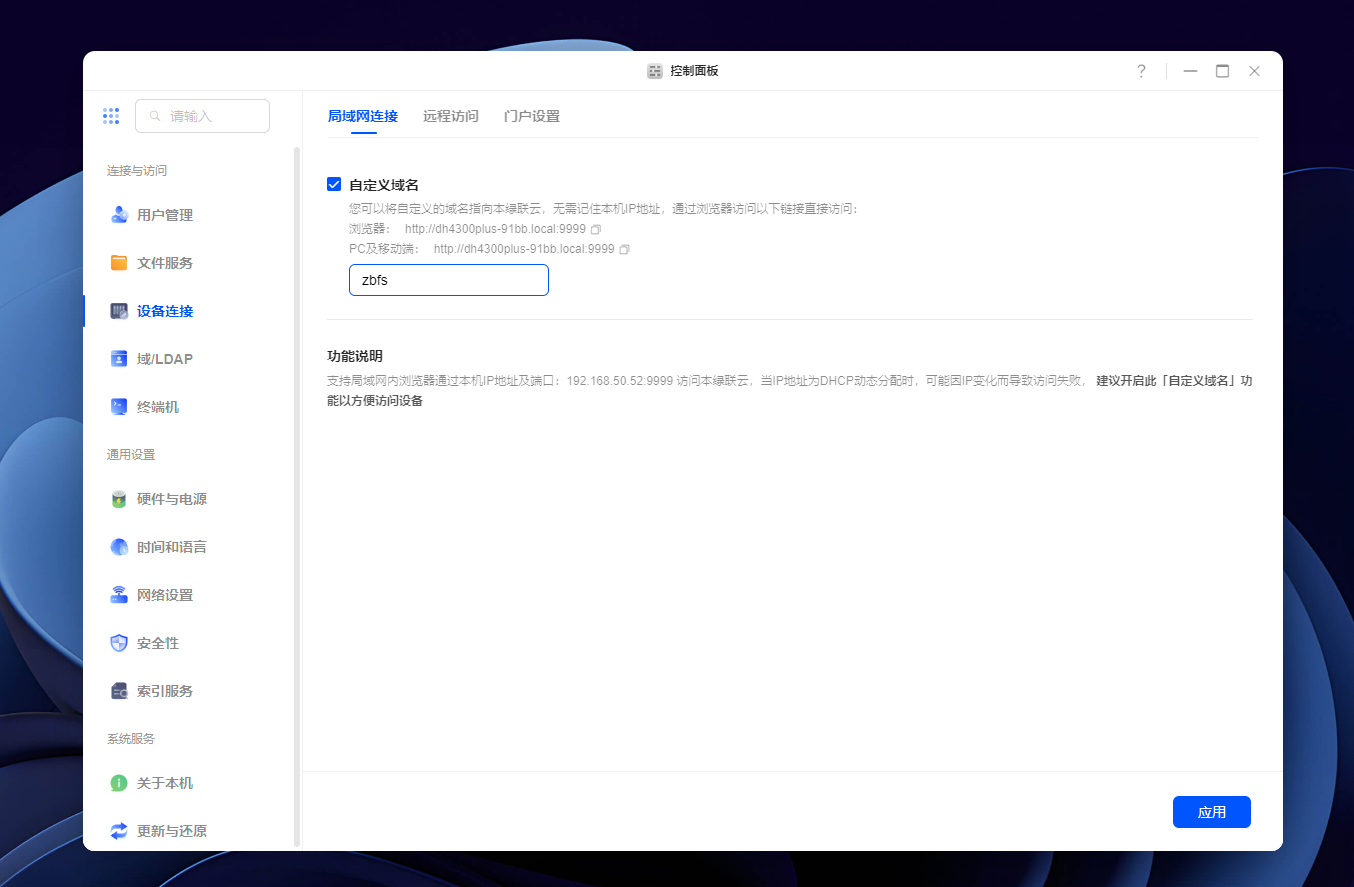Click the 网络设置 network icon
The height and width of the screenshot is (887, 1354).
(119, 595)
